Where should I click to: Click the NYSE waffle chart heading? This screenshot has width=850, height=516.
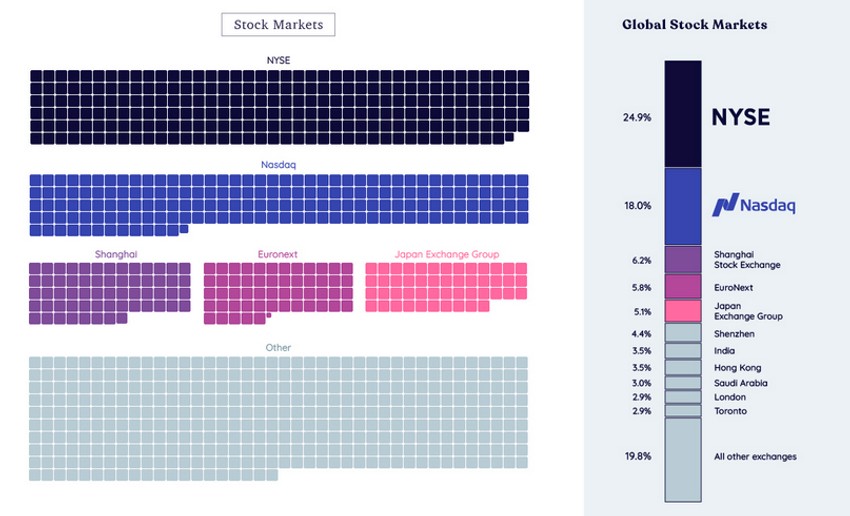click(x=278, y=61)
